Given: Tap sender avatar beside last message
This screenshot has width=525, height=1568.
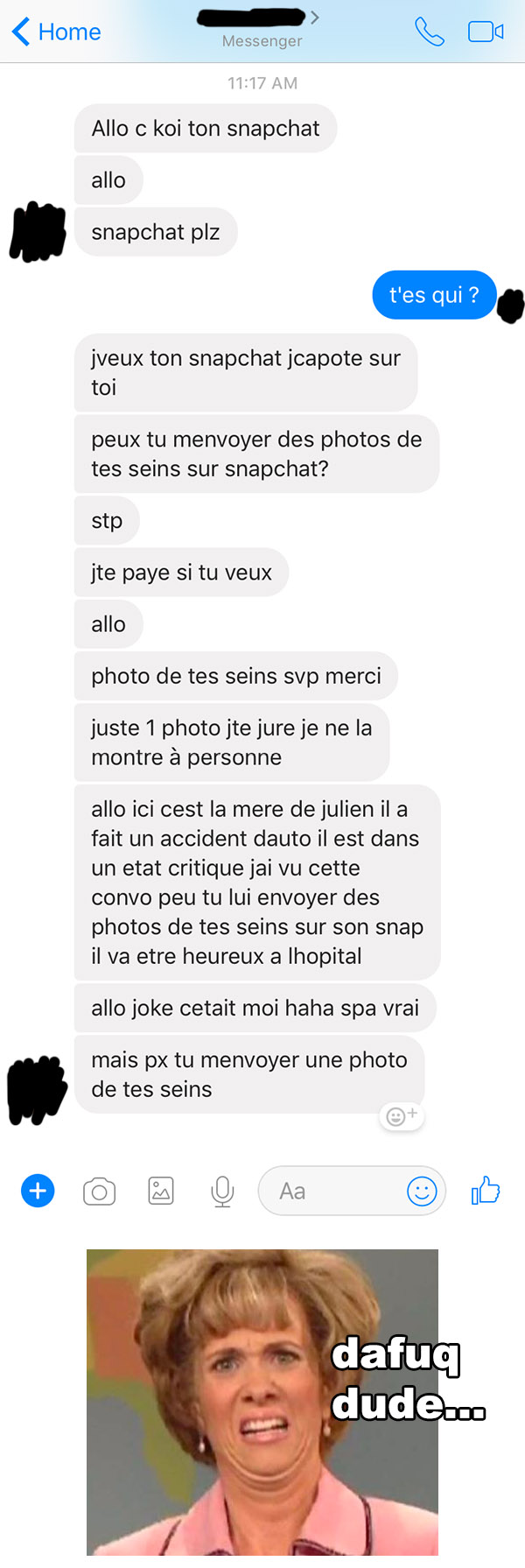Looking at the screenshot, I should pyautogui.click(x=38, y=1090).
